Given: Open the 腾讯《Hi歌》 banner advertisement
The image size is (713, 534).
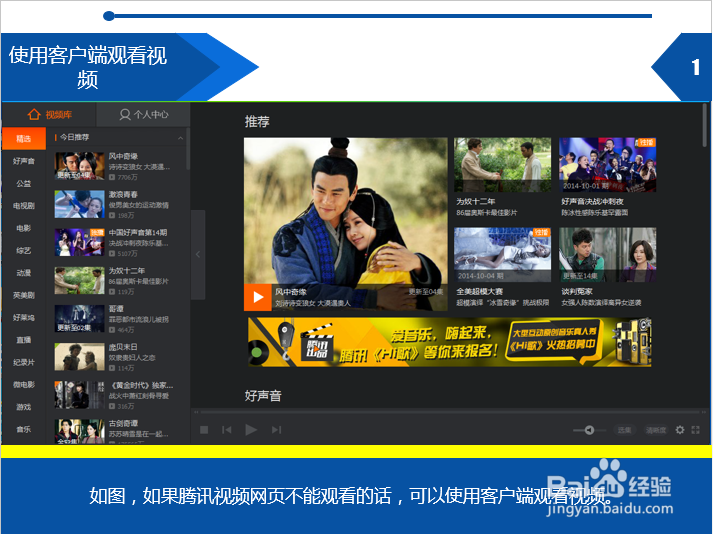Looking at the screenshot, I should coord(450,342).
